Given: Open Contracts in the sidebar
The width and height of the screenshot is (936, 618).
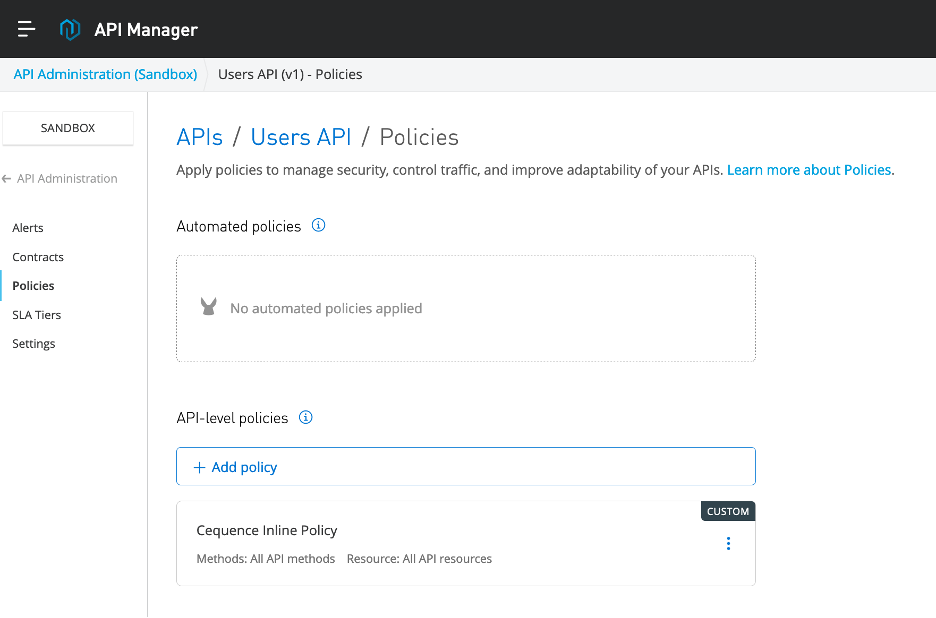Looking at the screenshot, I should (x=38, y=257).
